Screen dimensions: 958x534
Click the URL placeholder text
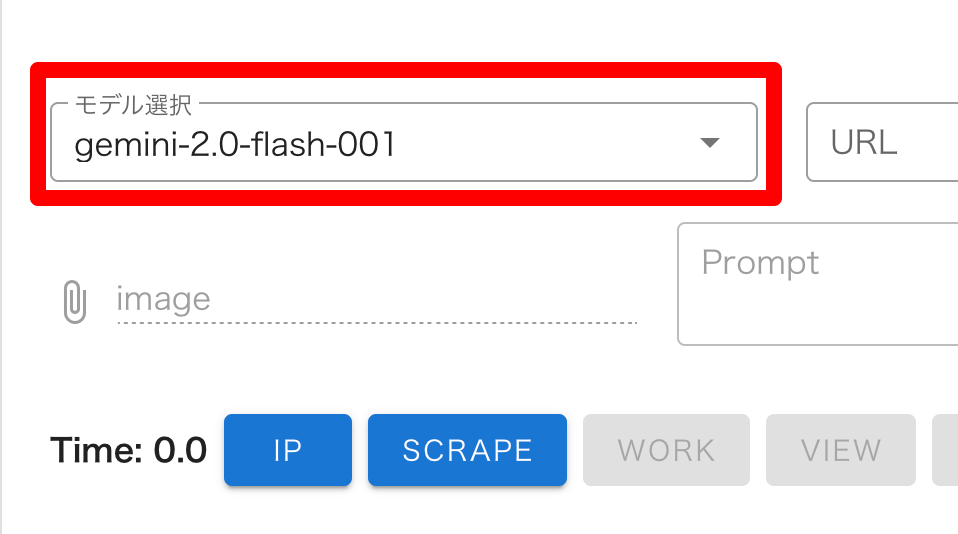tap(864, 142)
